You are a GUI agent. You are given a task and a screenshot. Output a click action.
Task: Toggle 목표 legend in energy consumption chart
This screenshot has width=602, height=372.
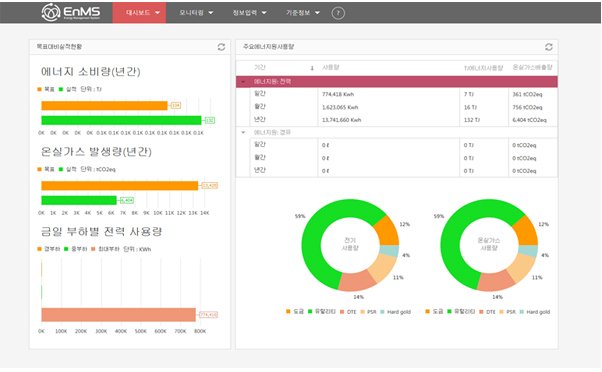(x=46, y=89)
